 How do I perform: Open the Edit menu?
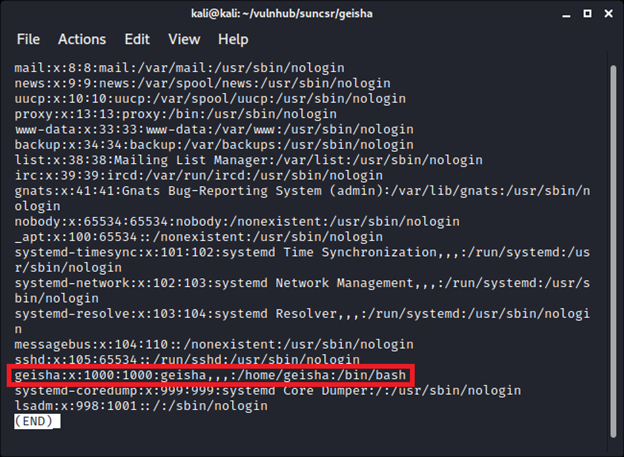(137, 39)
